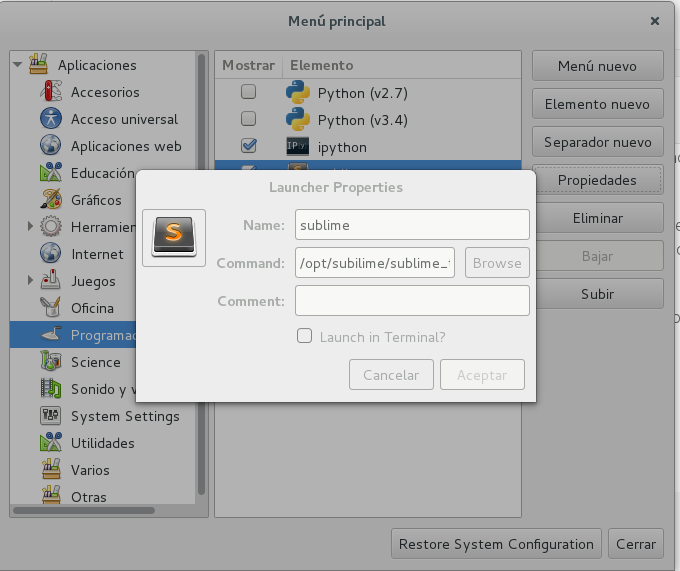Collapse the Aplicaciones tree node
Screen dimensions: 680x571
coord(18,65)
